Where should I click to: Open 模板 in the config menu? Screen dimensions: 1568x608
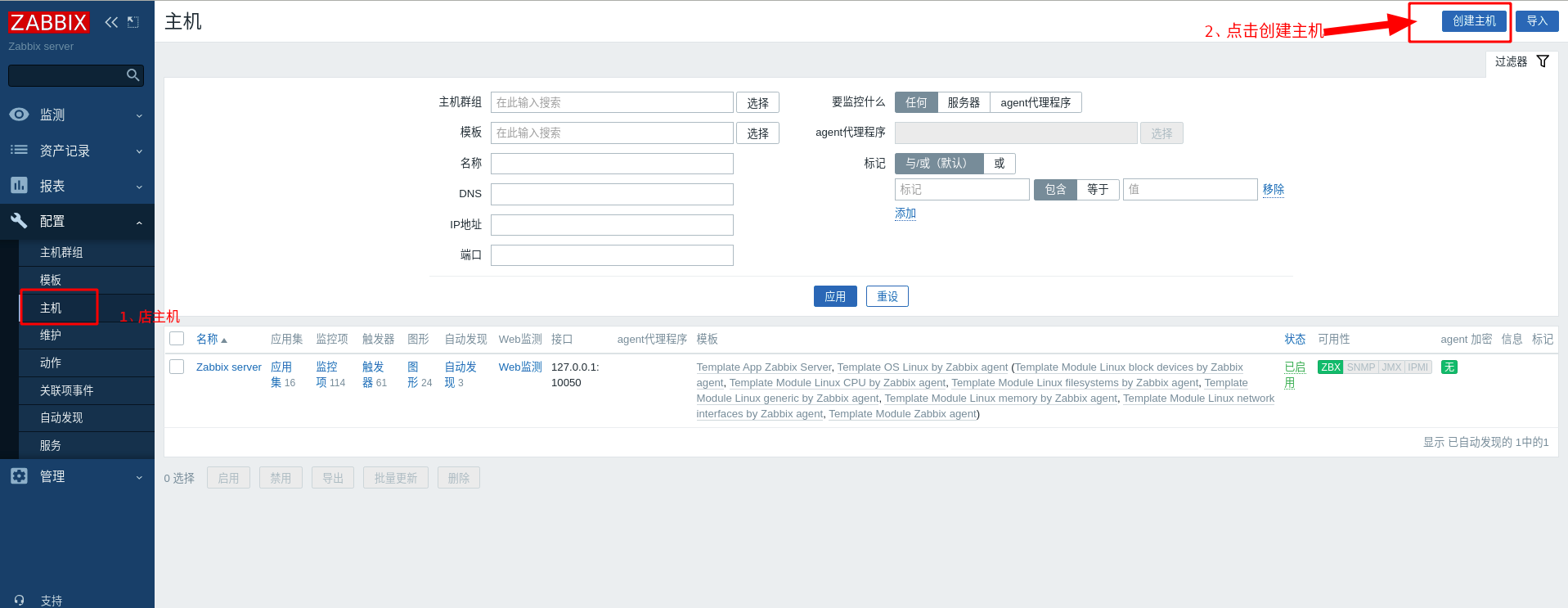click(x=86, y=280)
